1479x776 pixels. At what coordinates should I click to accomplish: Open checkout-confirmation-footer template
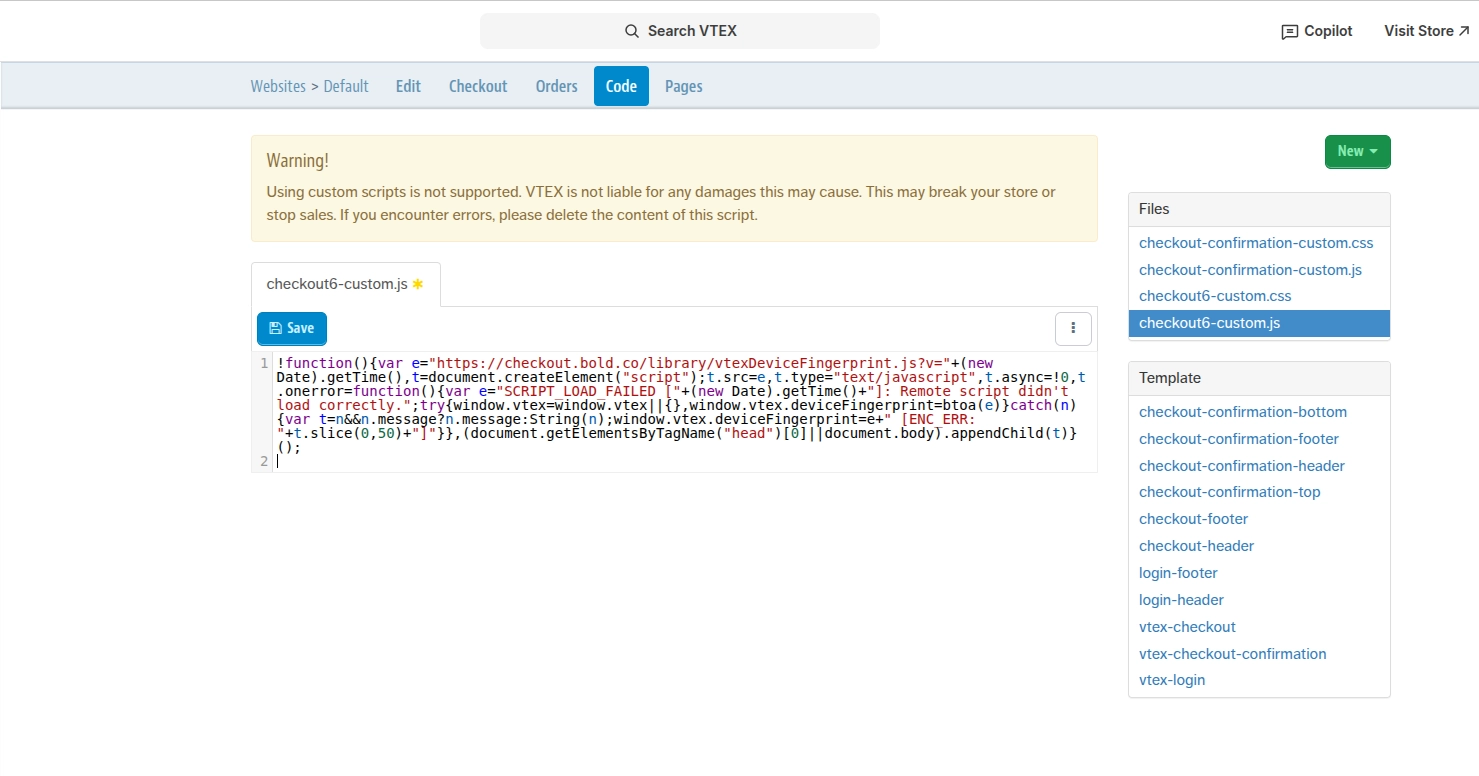click(x=1239, y=439)
